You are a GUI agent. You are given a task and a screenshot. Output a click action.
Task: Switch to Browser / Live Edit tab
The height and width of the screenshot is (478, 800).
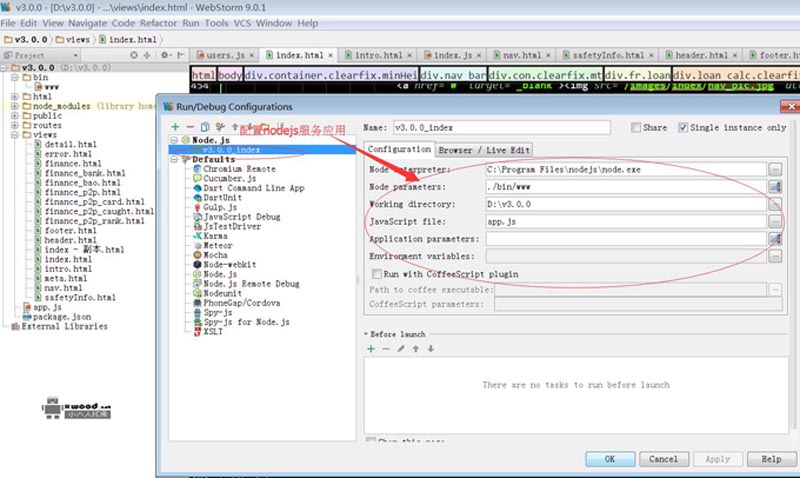pos(484,150)
